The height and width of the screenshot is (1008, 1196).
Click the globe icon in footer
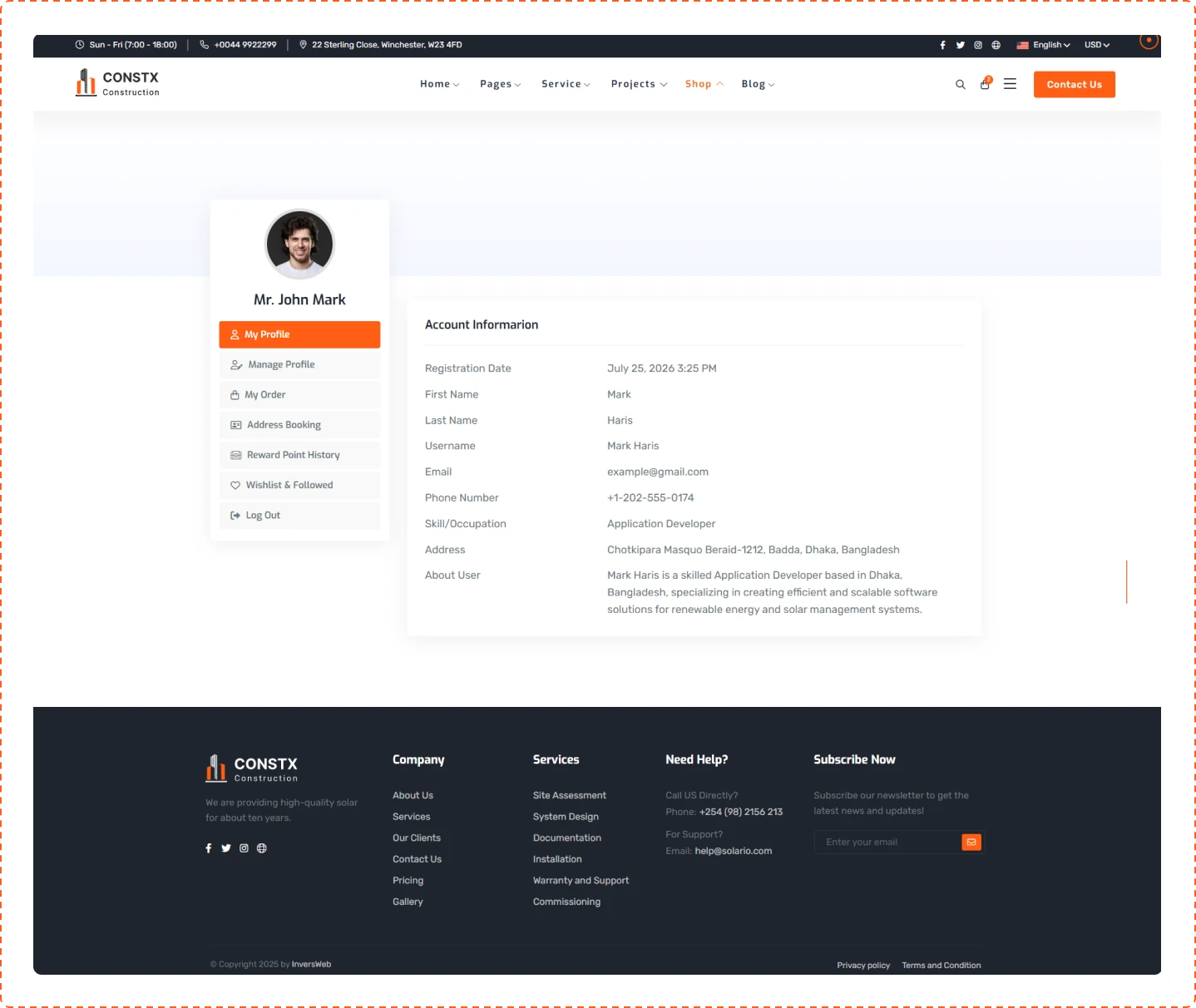point(262,848)
